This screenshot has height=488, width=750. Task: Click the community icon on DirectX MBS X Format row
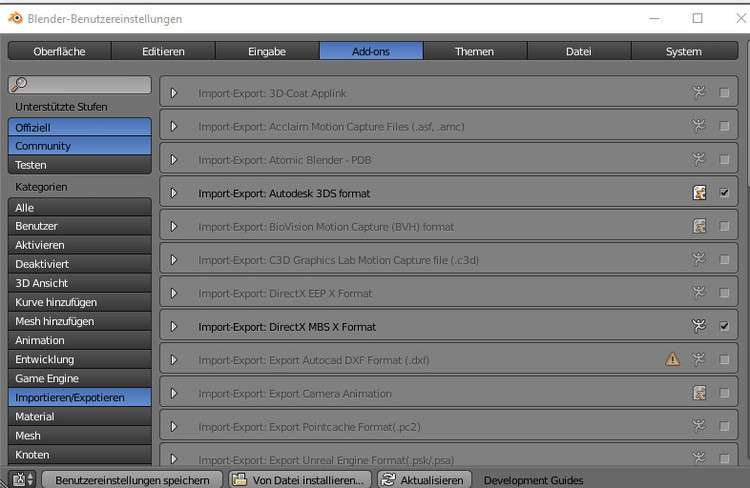[699, 326]
